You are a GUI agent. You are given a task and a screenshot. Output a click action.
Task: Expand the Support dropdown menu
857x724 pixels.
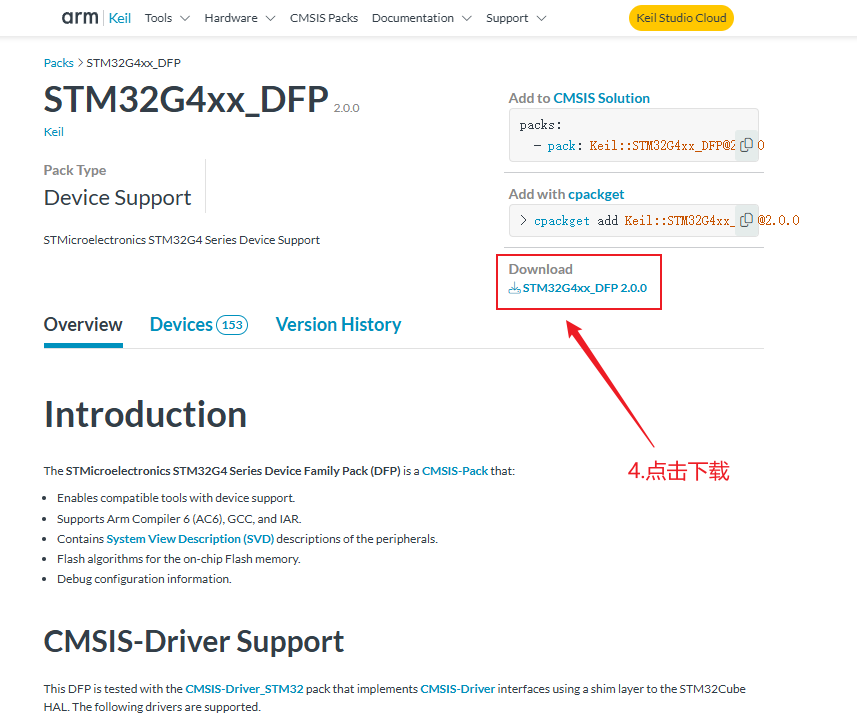[516, 18]
